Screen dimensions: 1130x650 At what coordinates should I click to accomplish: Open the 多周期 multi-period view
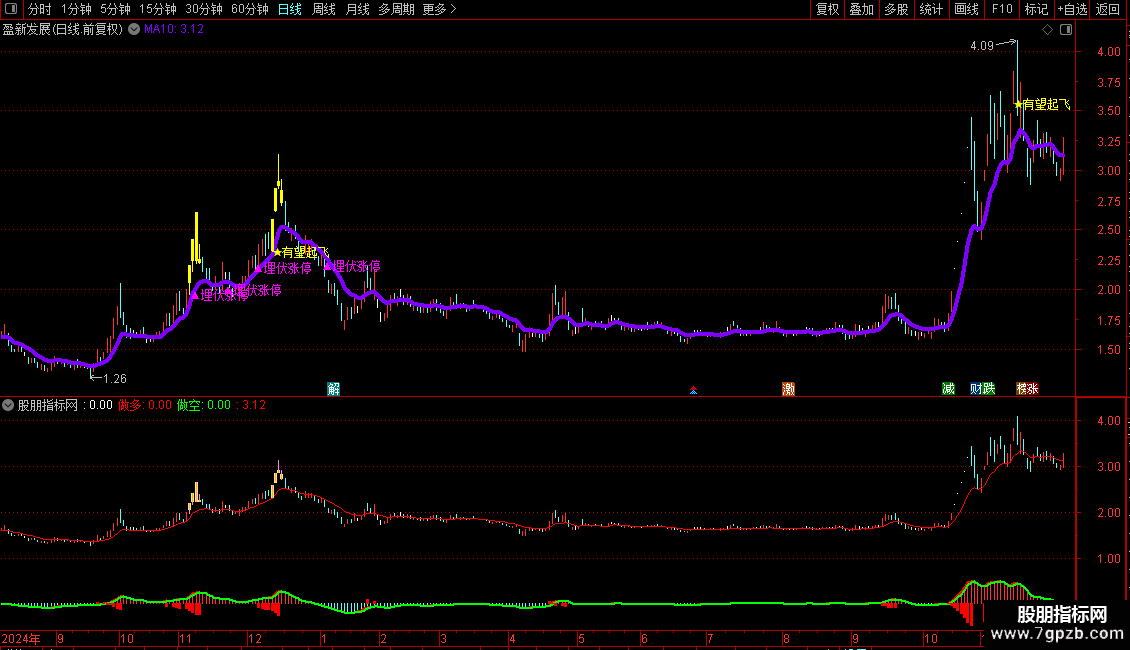pyautogui.click(x=396, y=9)
